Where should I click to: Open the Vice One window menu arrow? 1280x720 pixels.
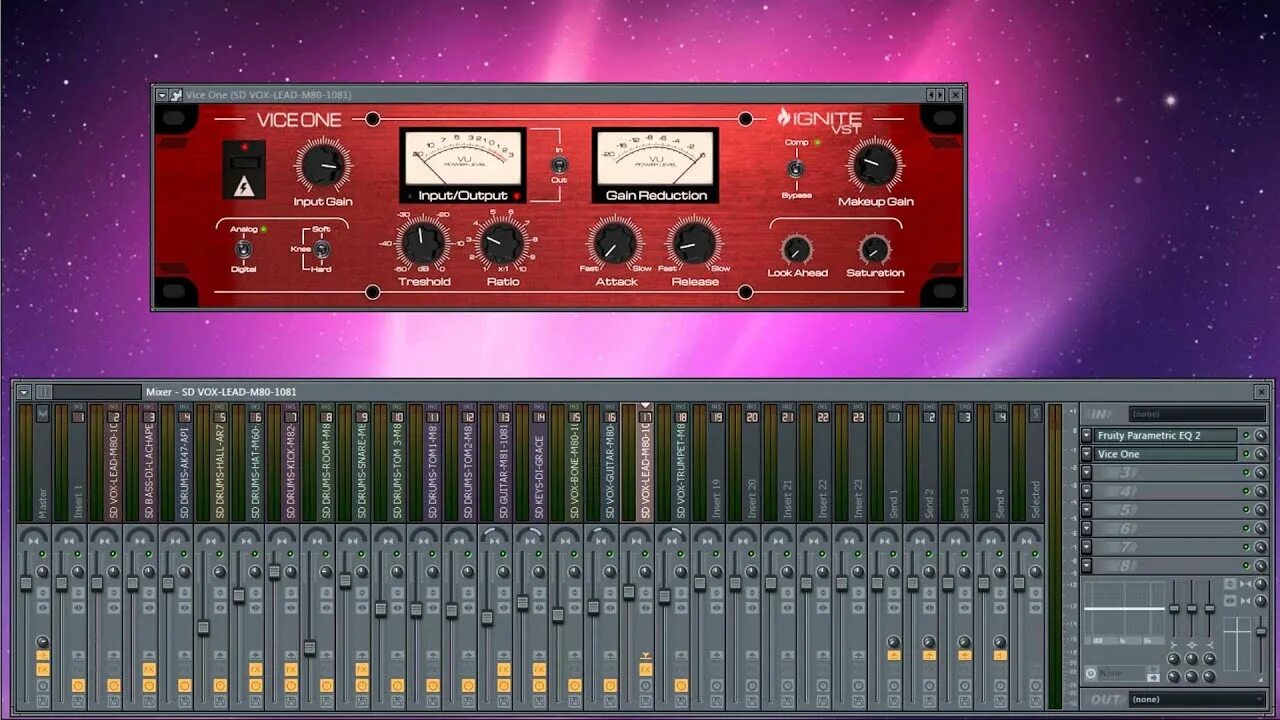coord(162,95)
